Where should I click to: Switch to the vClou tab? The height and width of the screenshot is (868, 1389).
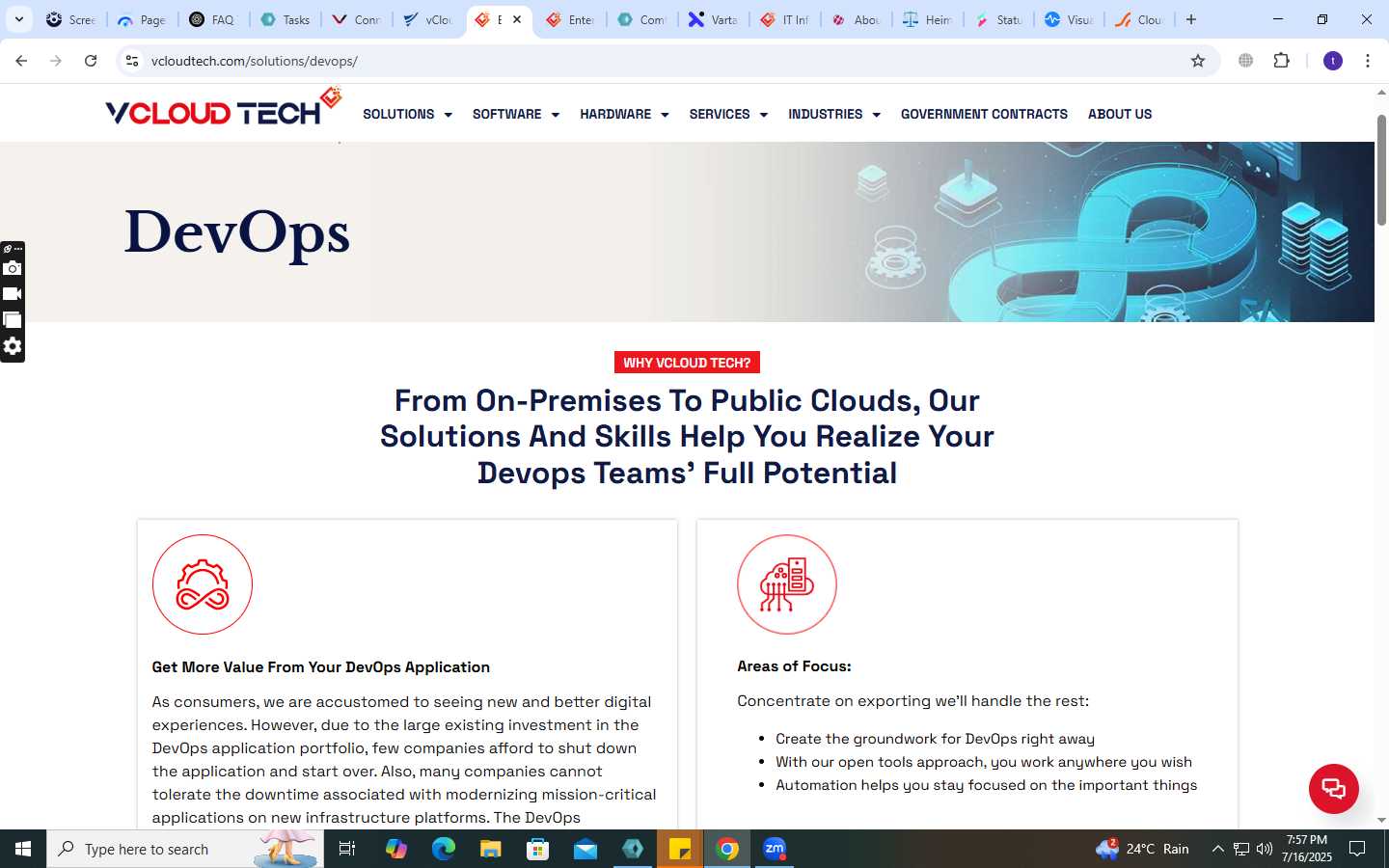[x=427, y=19]
